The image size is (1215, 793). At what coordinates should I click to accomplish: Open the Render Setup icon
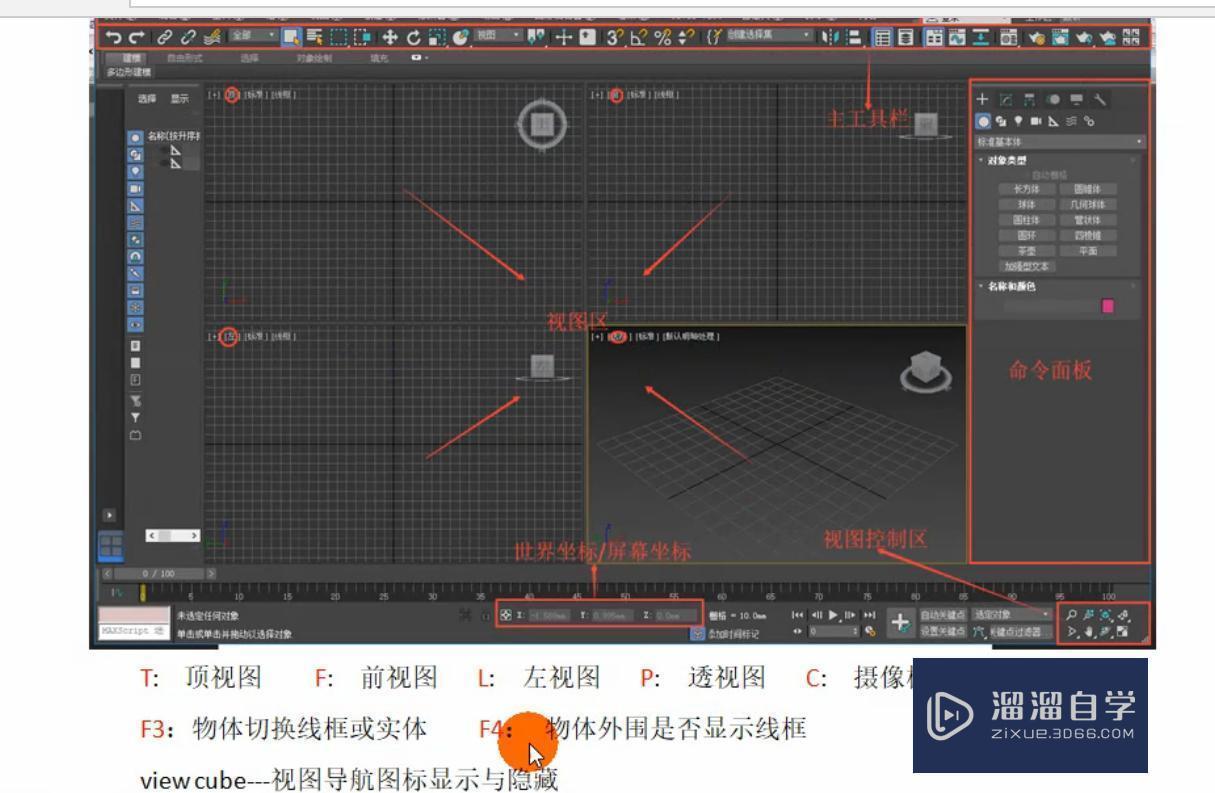1062,39
